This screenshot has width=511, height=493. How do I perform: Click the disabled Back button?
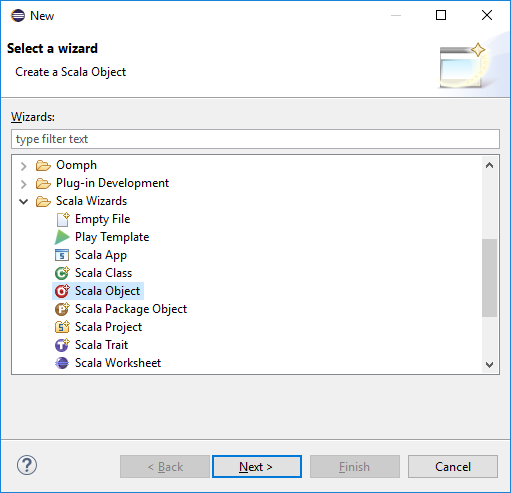pyautogui.click(x=165, y=467)
